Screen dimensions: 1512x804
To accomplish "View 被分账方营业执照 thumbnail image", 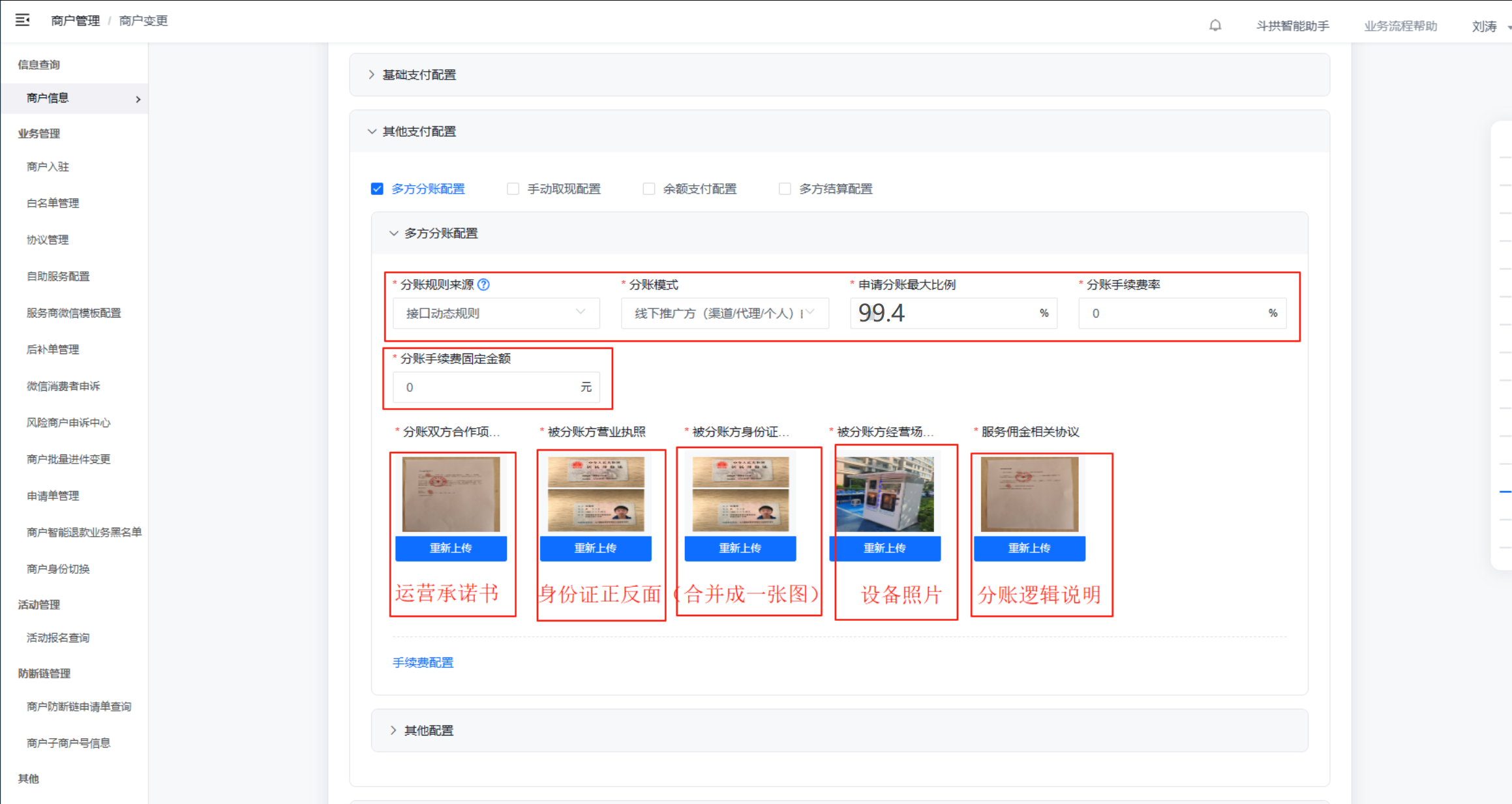I will (x=596, y=494).
